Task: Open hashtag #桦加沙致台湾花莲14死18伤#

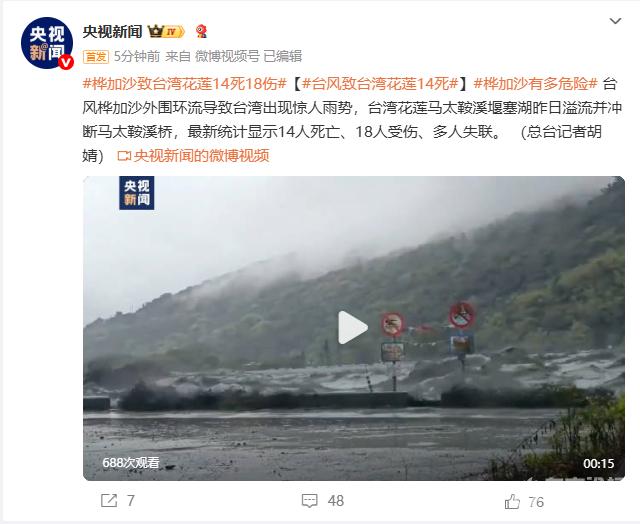Action: coord(184,84)
